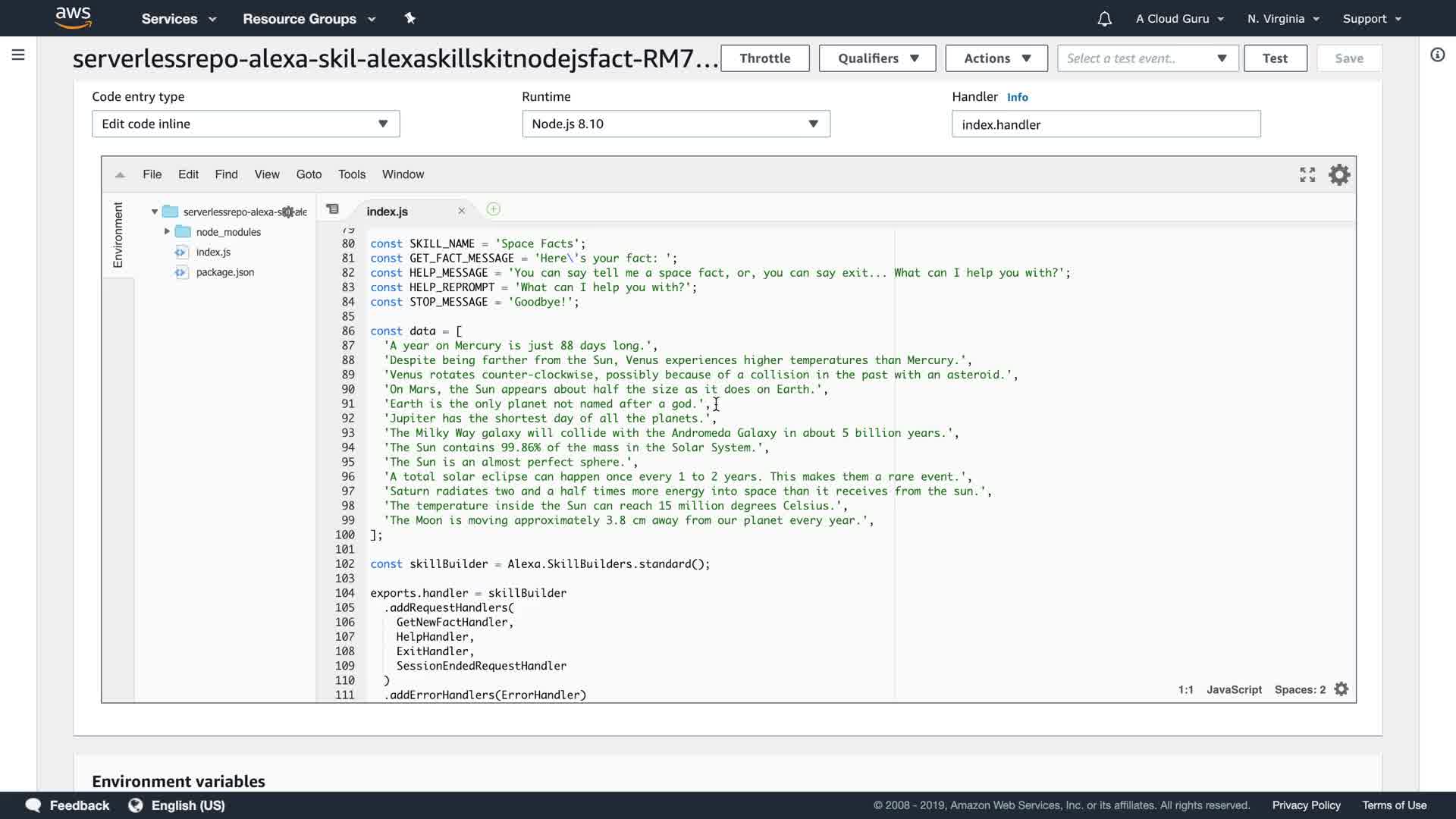Open editor preferences gear icon

[1339, 175]
